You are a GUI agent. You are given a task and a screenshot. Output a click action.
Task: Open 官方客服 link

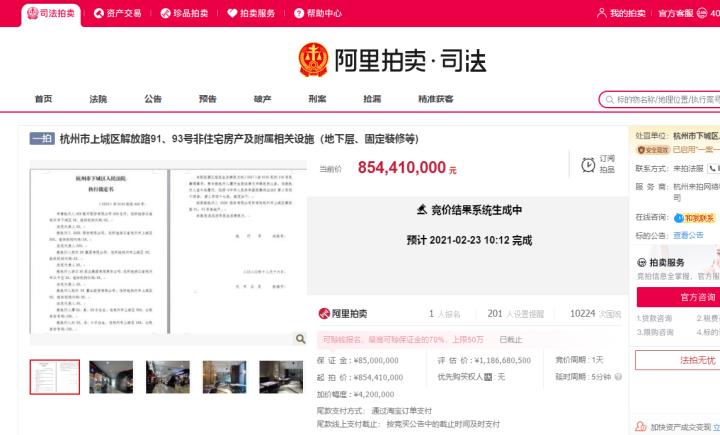point(675,13)
